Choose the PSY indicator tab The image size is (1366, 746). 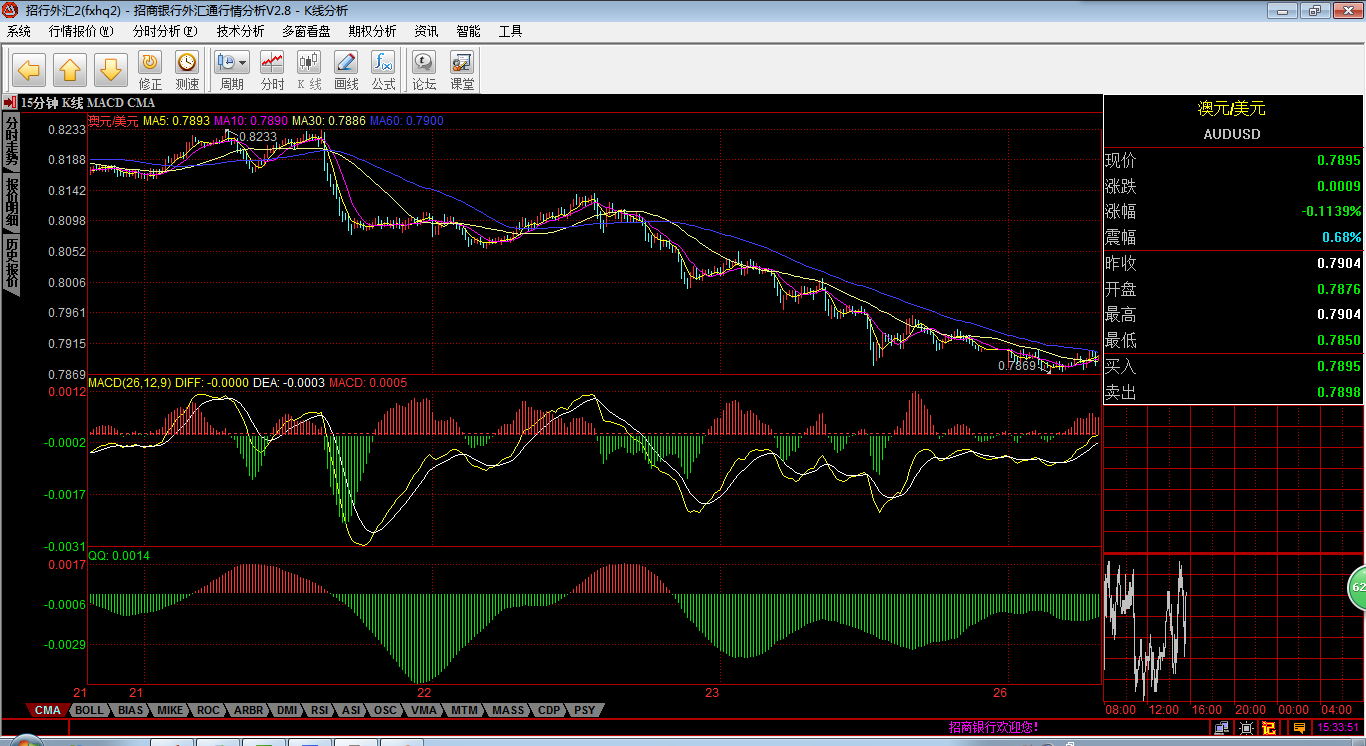coord(584,710)
